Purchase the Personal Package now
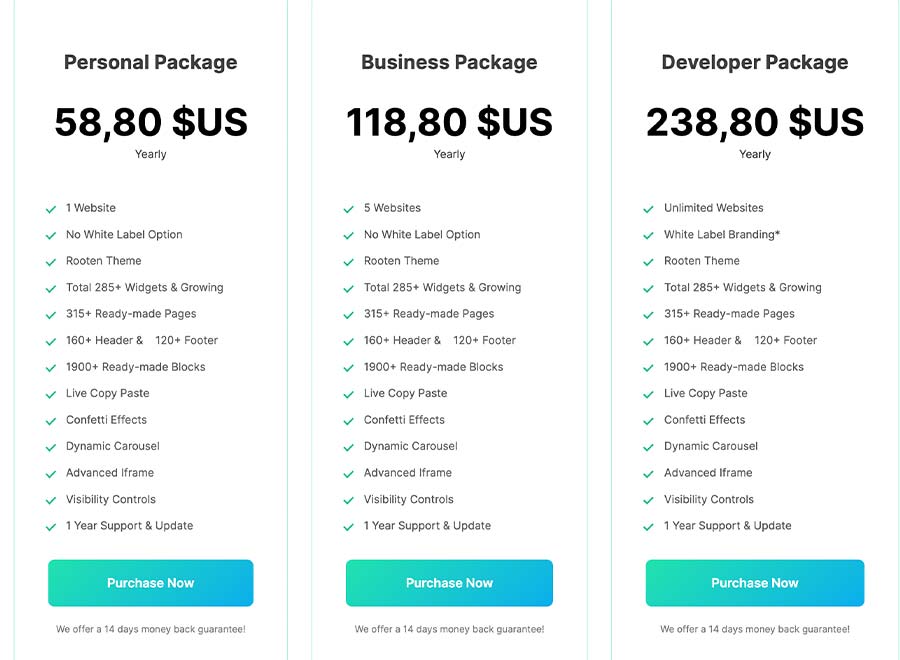The height and width of the screenshot is (660, 900). coord(150,583)
